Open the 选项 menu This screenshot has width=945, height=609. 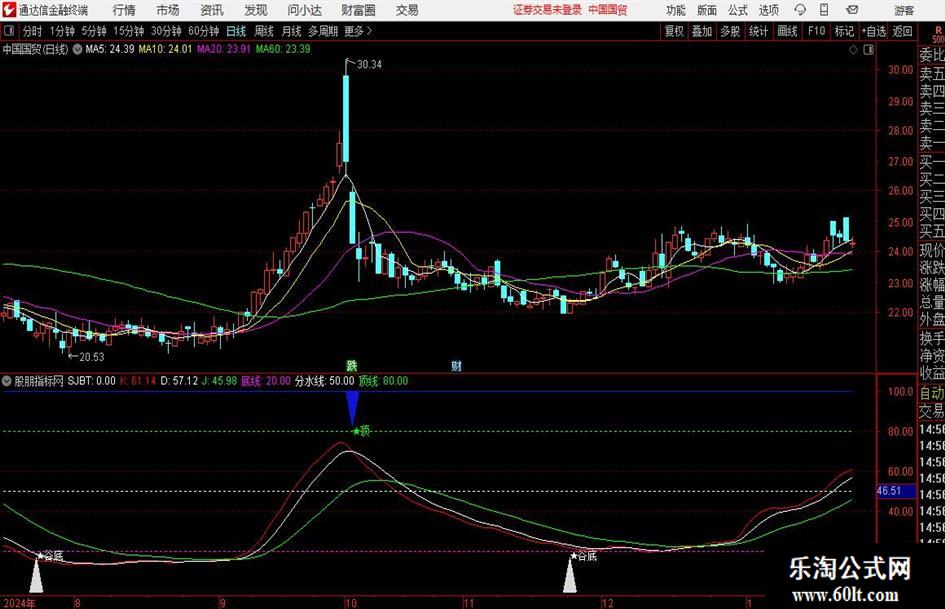point(768,10)
